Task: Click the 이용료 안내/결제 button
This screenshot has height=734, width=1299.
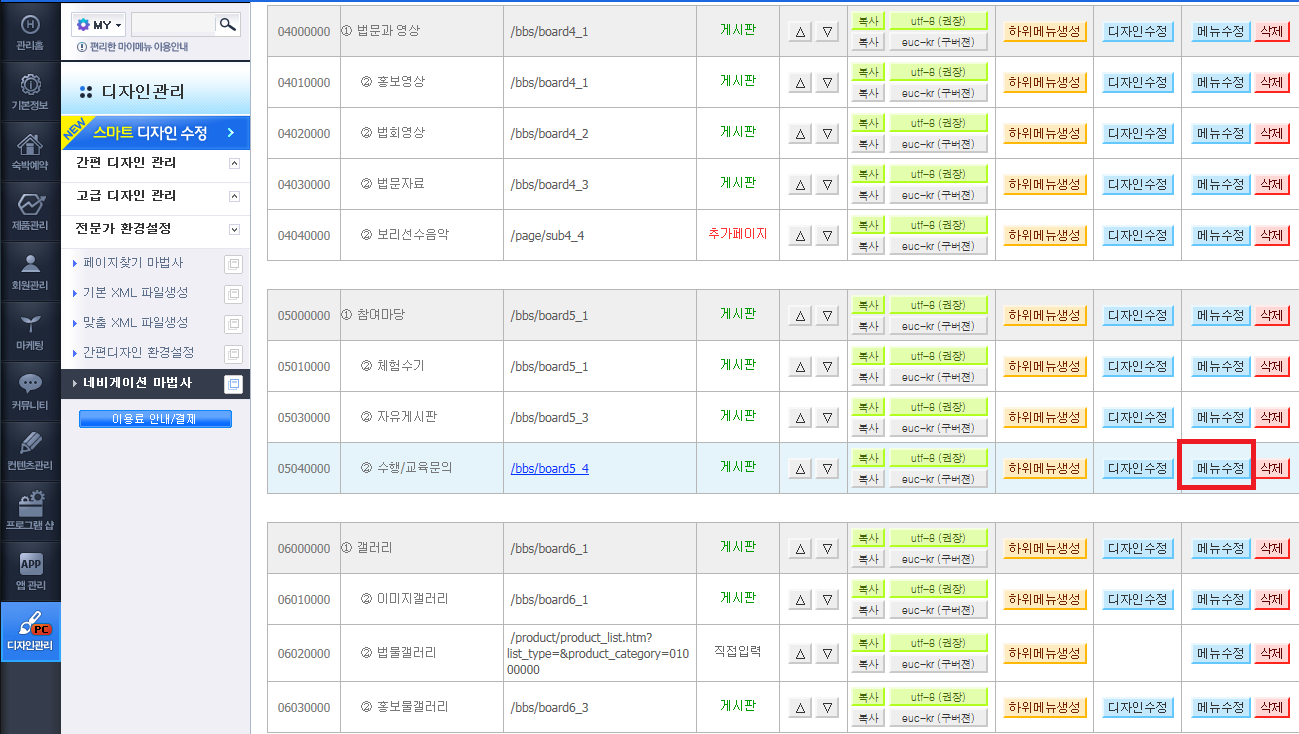Action: pyautogui.click(x=155, y=419)
